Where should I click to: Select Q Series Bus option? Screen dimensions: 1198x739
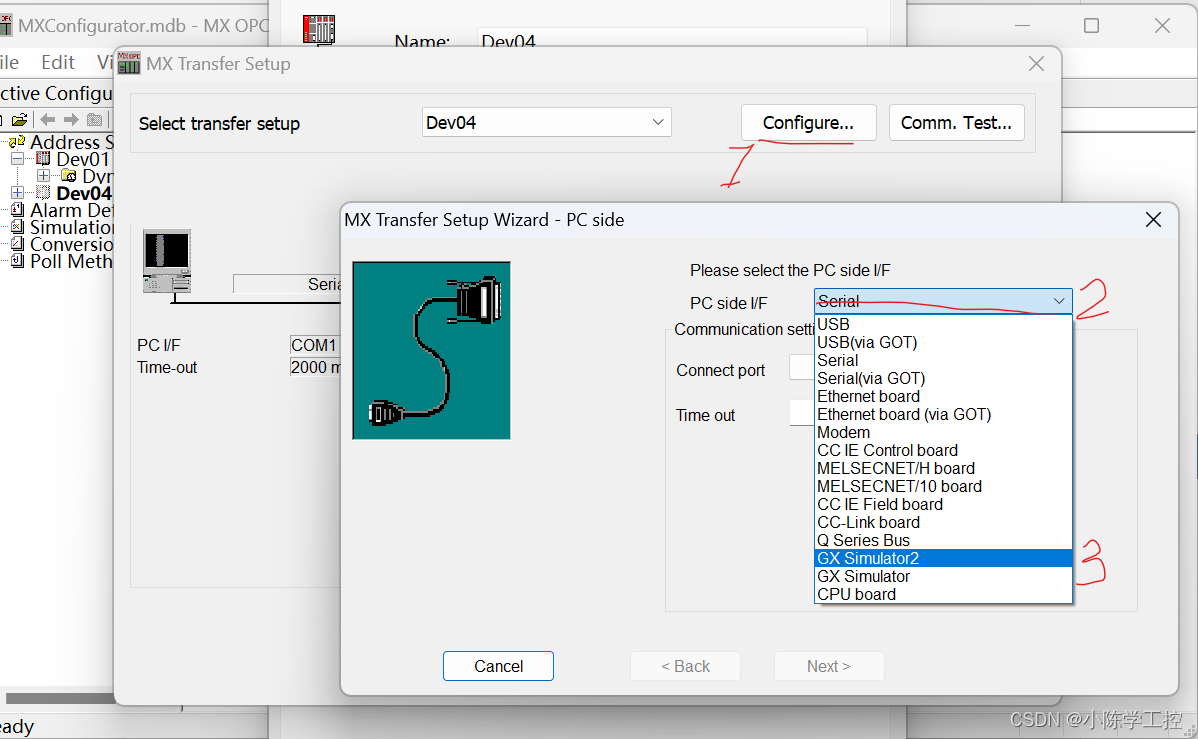(x=943, y=540)
